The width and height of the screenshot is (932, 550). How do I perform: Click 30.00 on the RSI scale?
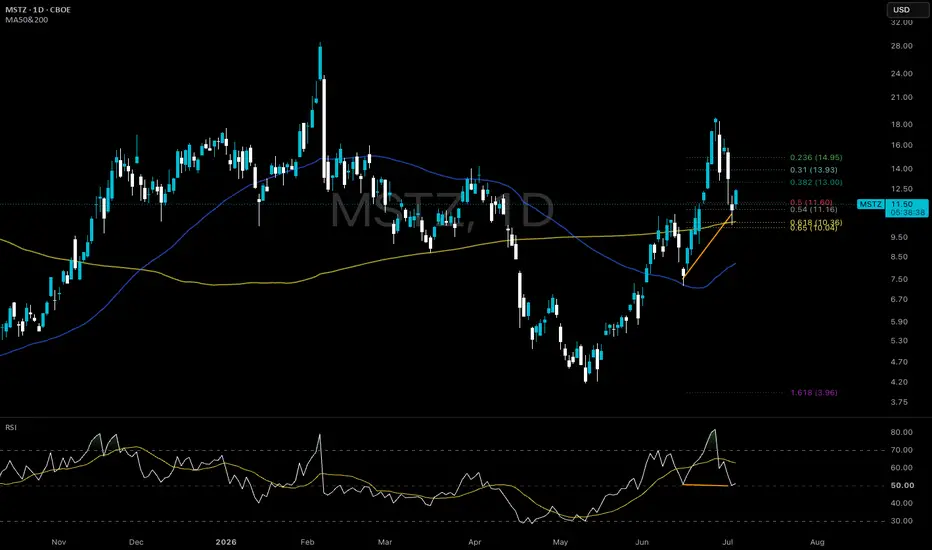coord(902,521)
